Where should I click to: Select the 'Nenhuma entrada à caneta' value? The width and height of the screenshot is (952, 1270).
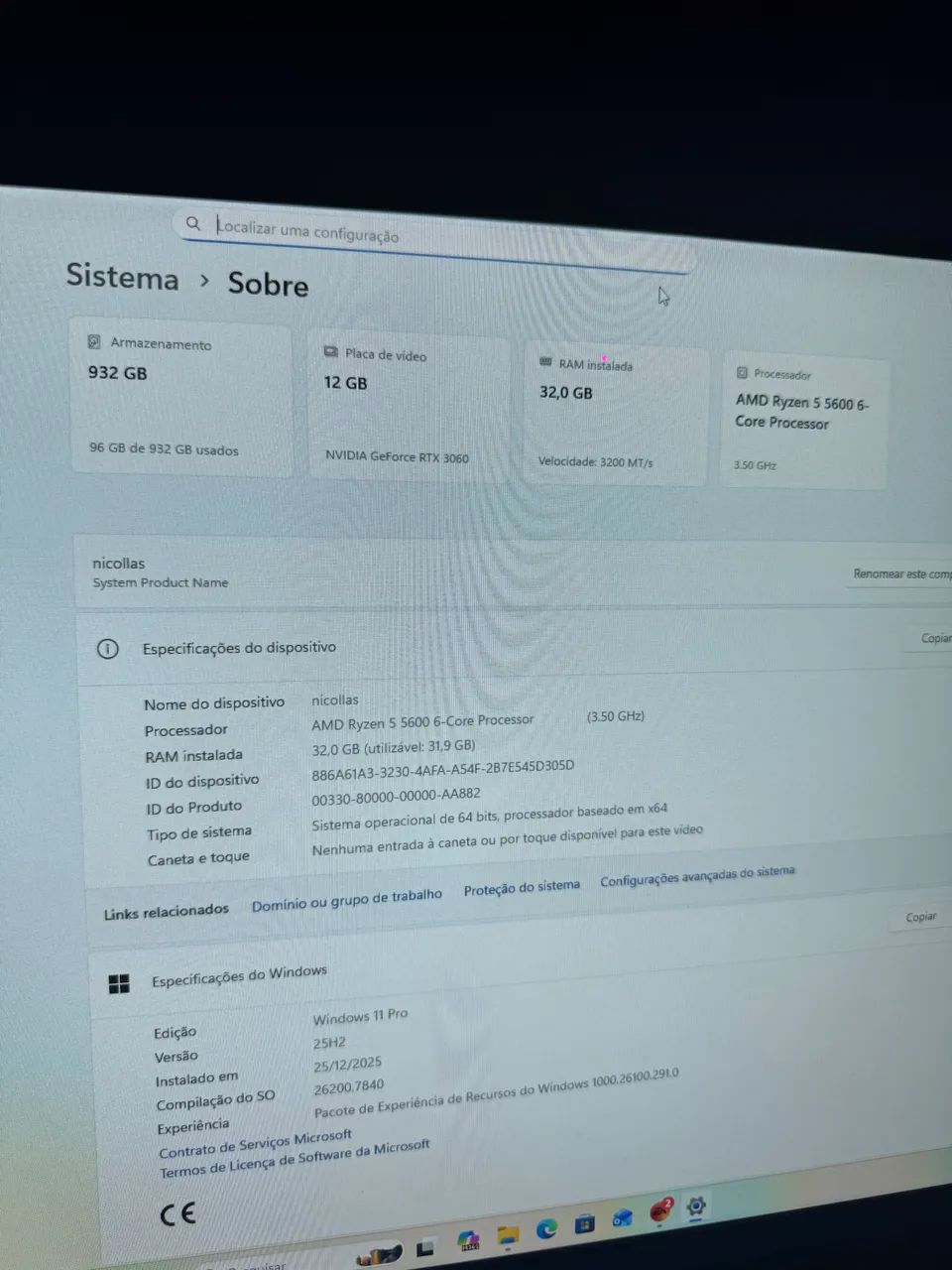tap(507, 839)
